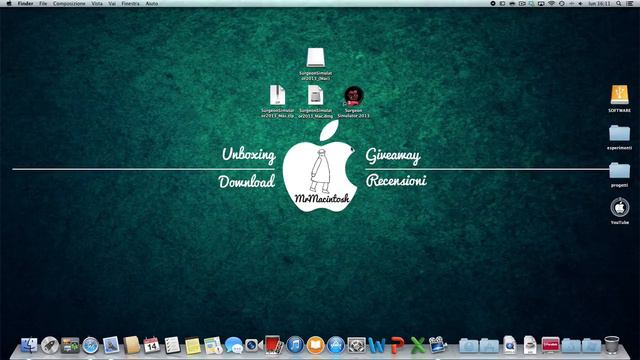Open Mail stamp icon in Dock
Viewport: 640px width, 360px height.
point(111,345)
